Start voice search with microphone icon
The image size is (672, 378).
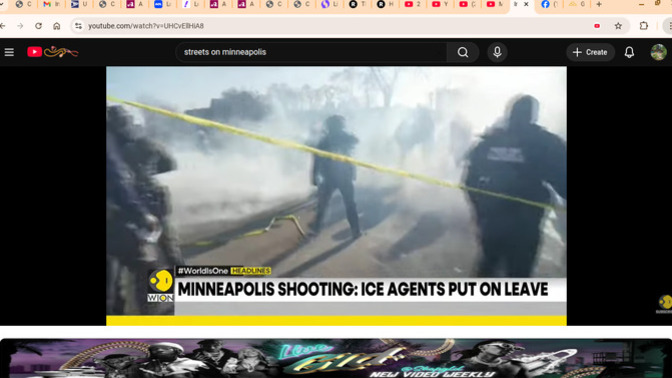pyautogui.click(x=497, y=52)
